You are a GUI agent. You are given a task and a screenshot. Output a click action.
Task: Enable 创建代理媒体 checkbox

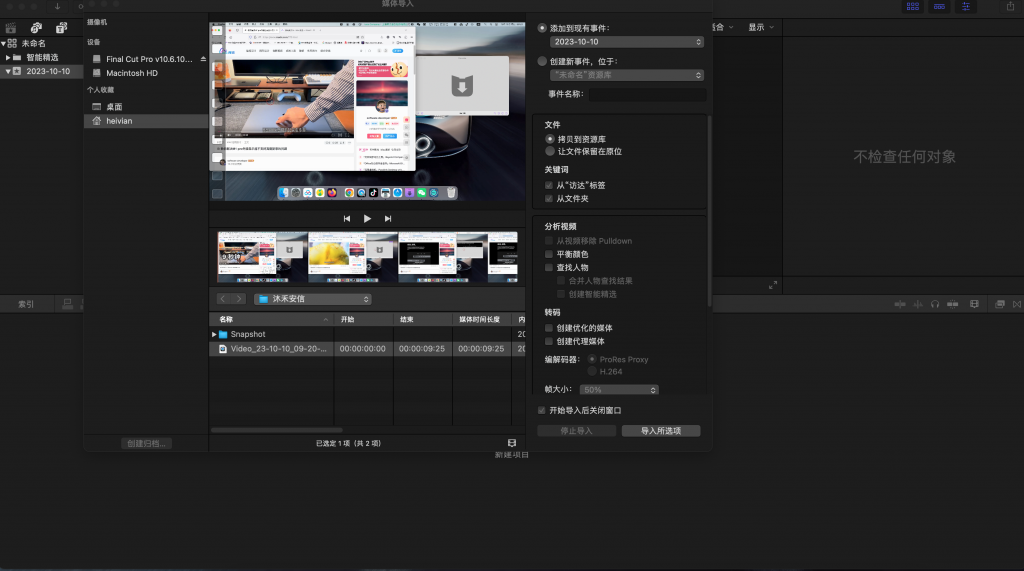coord(549,341)
